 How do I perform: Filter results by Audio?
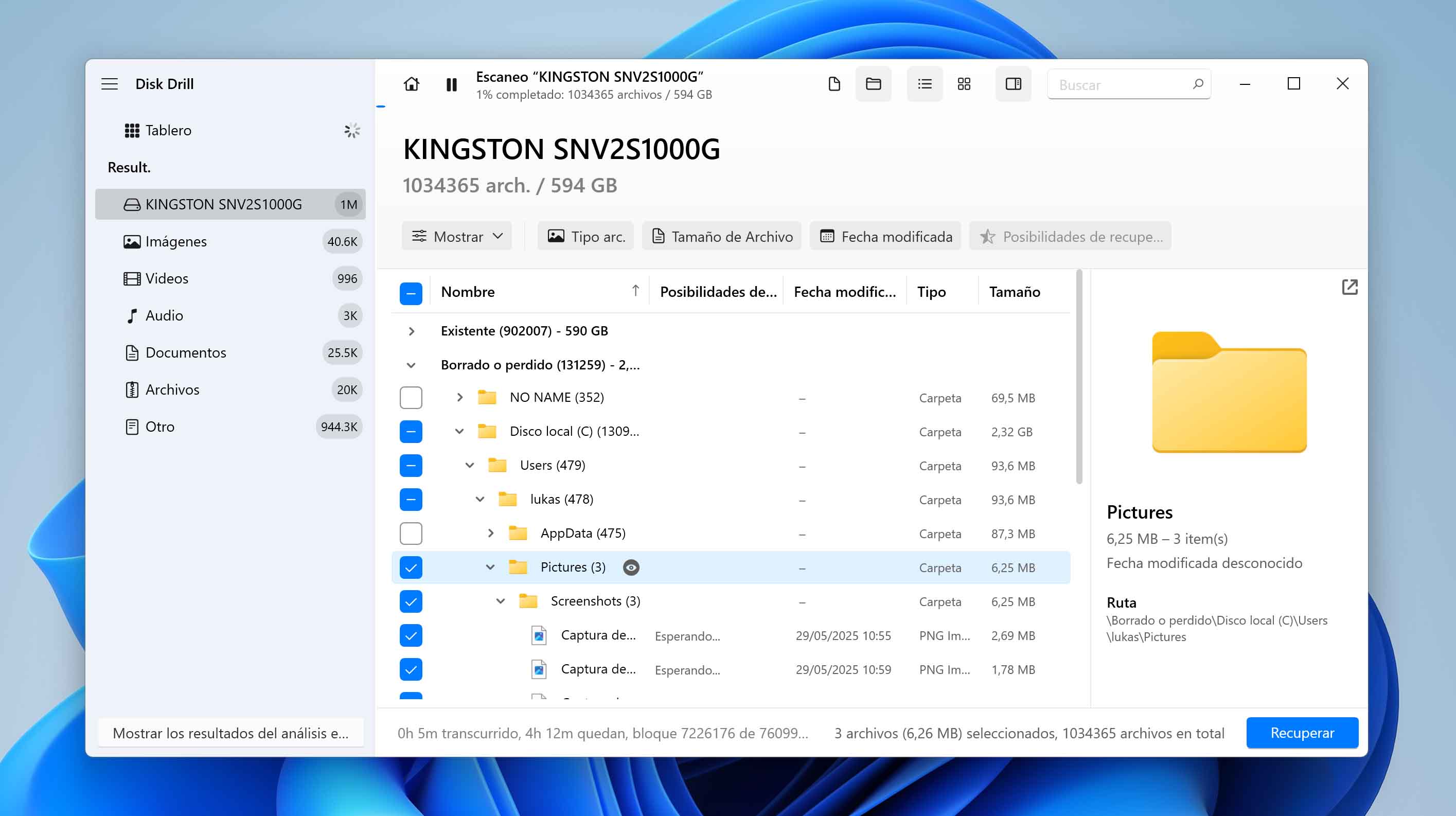click(230, 315)
